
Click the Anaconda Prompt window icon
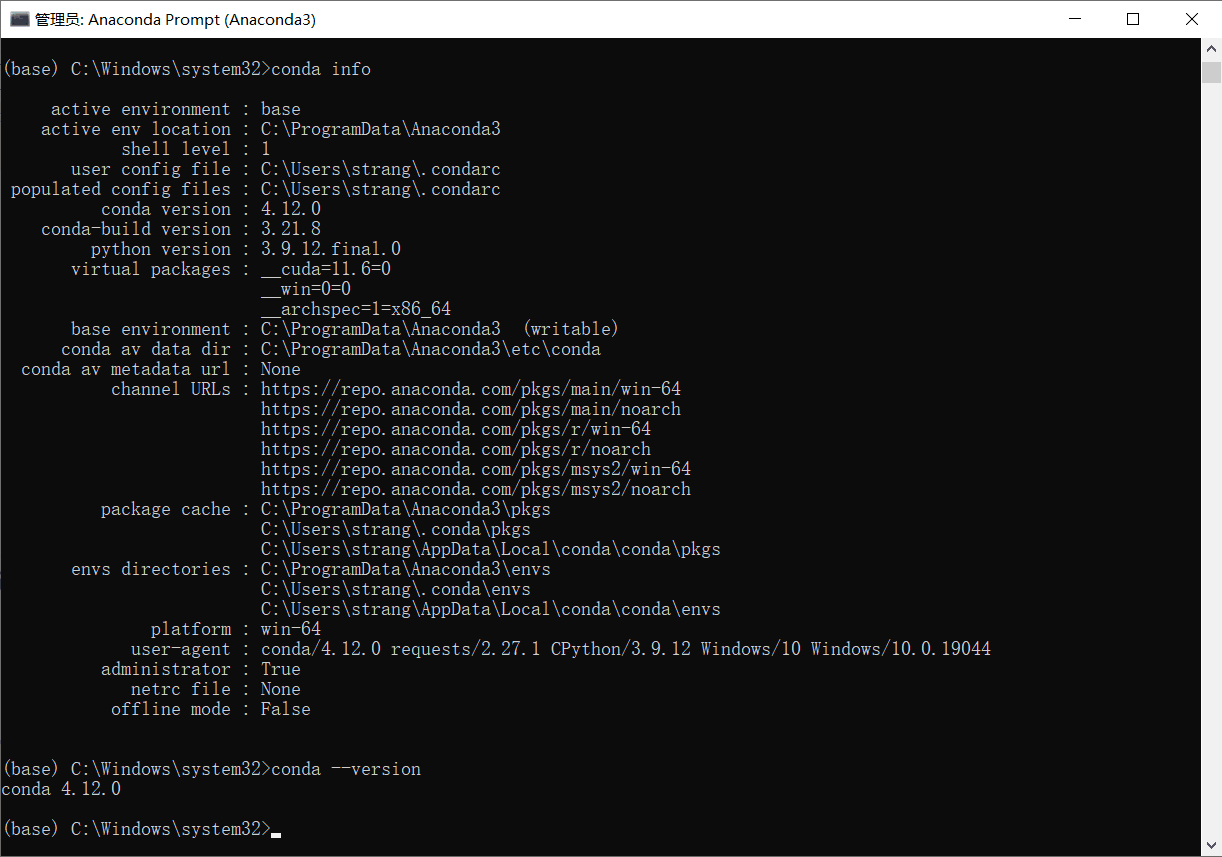pos(19,19)
